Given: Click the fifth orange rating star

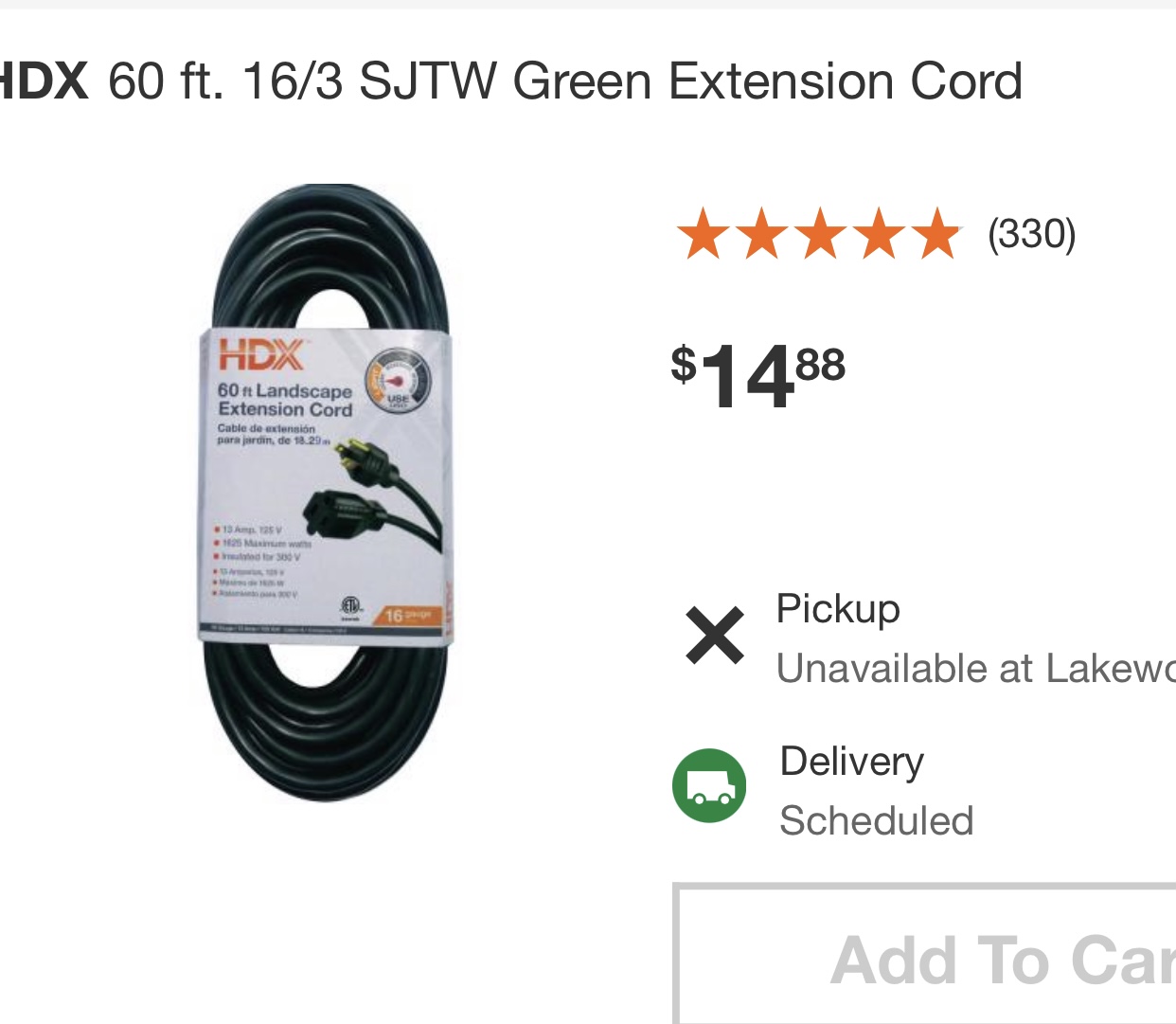Looking at the screenshot, I should (x=936, y=233).
